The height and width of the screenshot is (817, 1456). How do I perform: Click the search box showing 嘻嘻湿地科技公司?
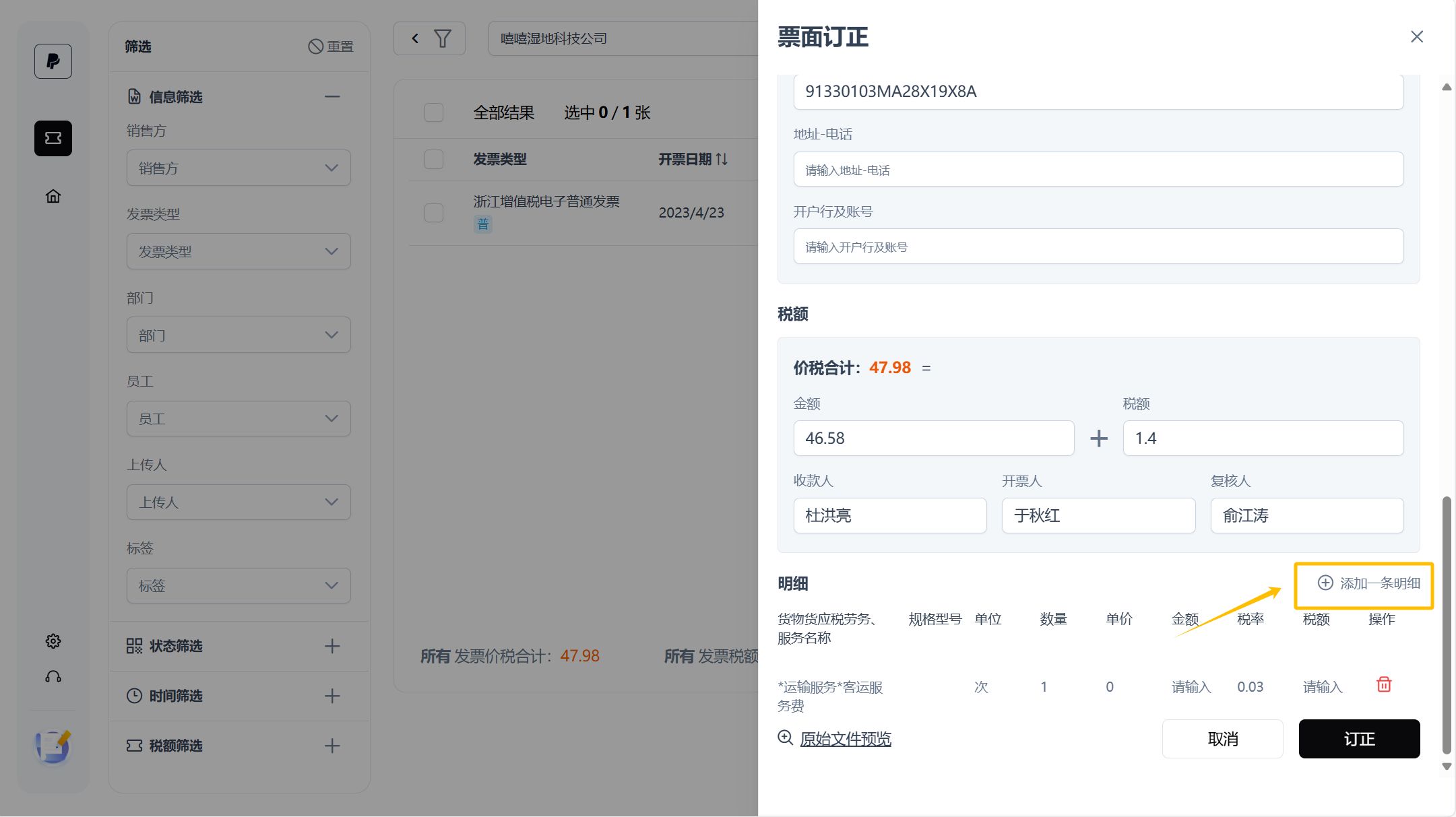pyautogui.click(x=623, y=38)
